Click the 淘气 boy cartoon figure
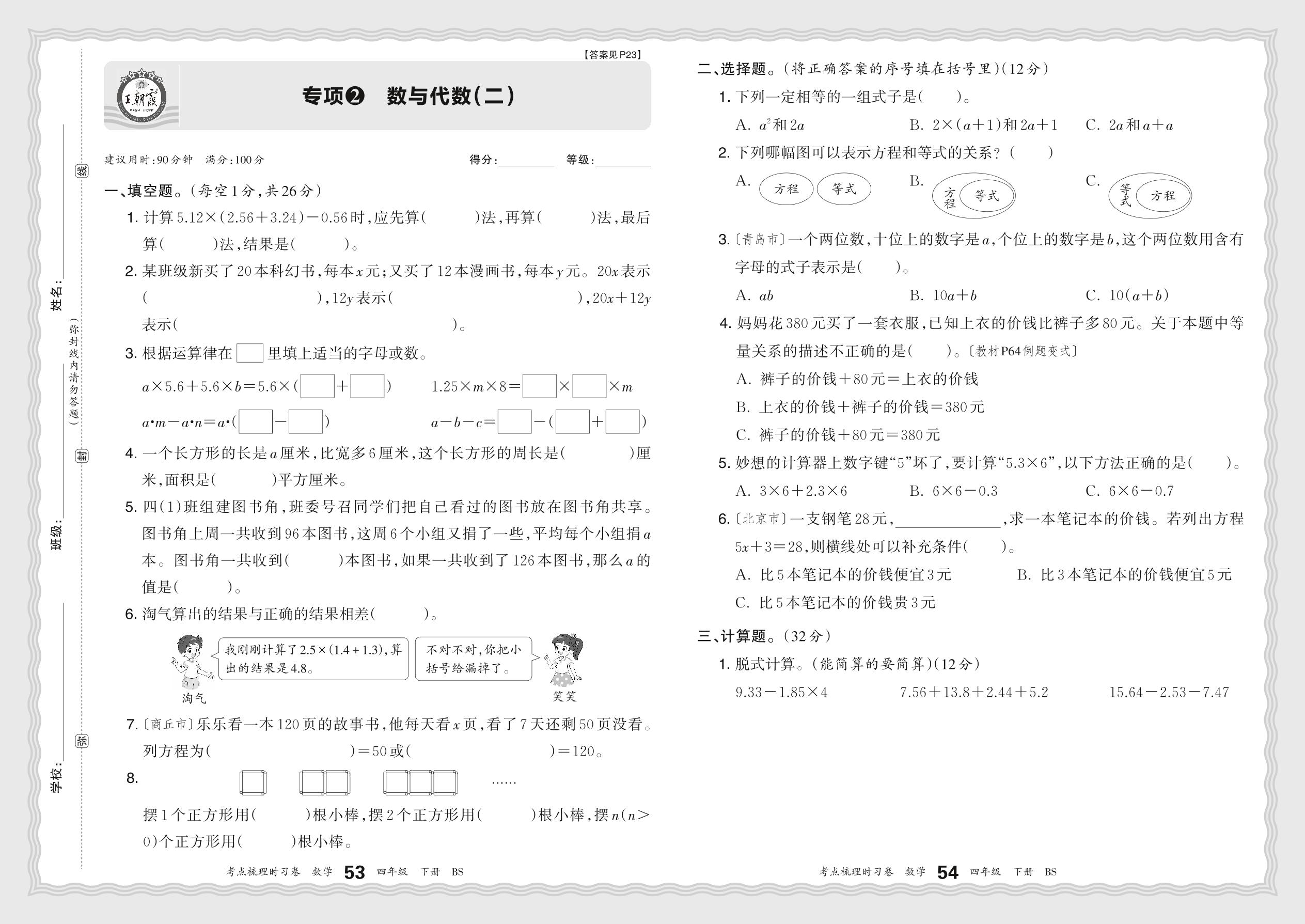1305x924 pixels. click(x=192, y=663)
